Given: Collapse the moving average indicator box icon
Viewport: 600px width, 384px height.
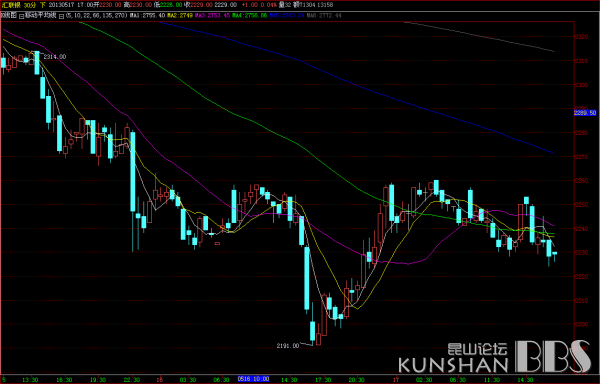Looking at the screenshot, I should [x=61, y=16].
